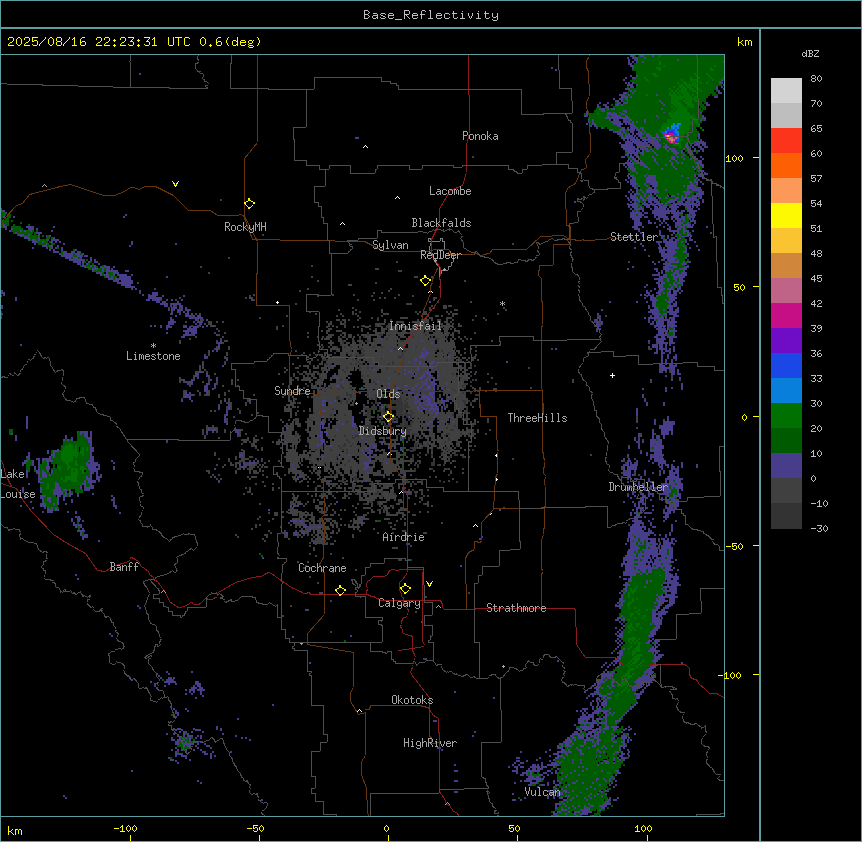Click the Lake Louise label
Image resolution: width=862 pixels, height=842 pixels.
(18, 484)
